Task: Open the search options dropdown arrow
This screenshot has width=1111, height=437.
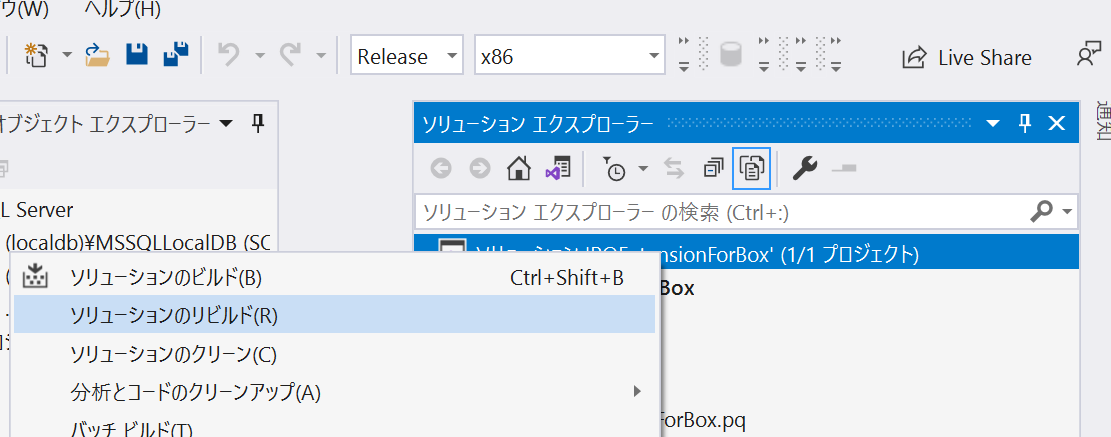Action: [1067, 211]
